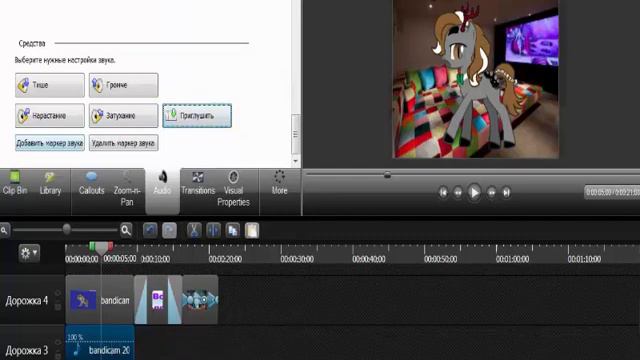Play the preview video
Image resolution: width=640 pixels, height=360 pixels.
(x=474, y=192)
